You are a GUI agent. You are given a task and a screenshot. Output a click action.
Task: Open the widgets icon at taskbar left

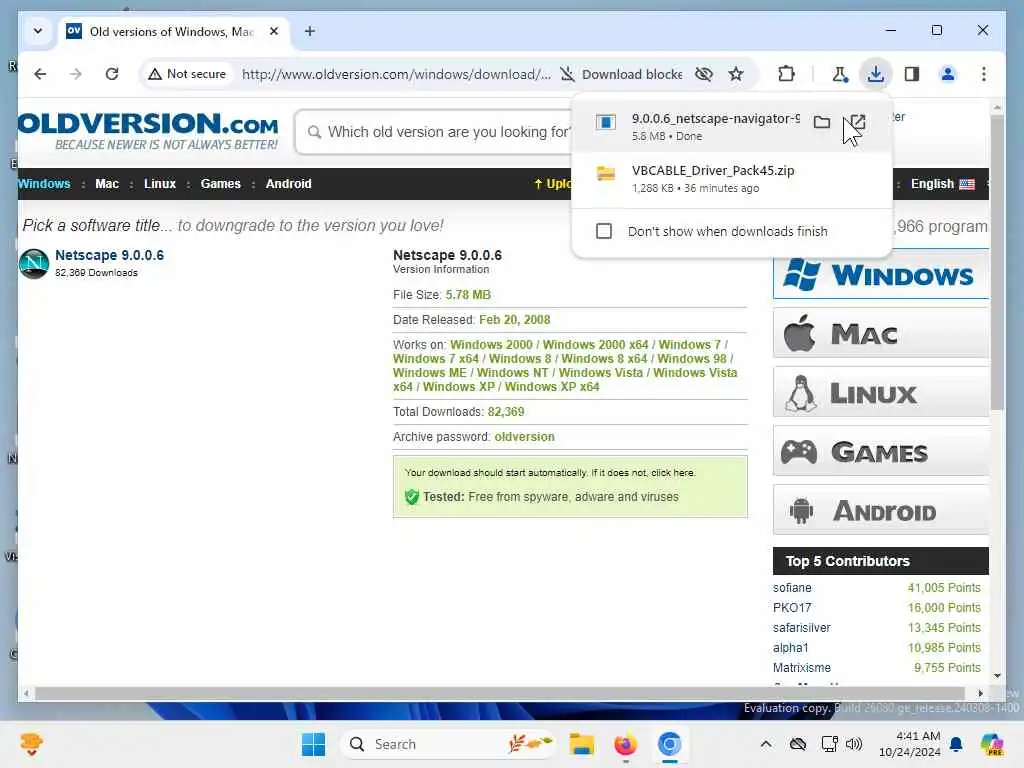tap(31, 744)
